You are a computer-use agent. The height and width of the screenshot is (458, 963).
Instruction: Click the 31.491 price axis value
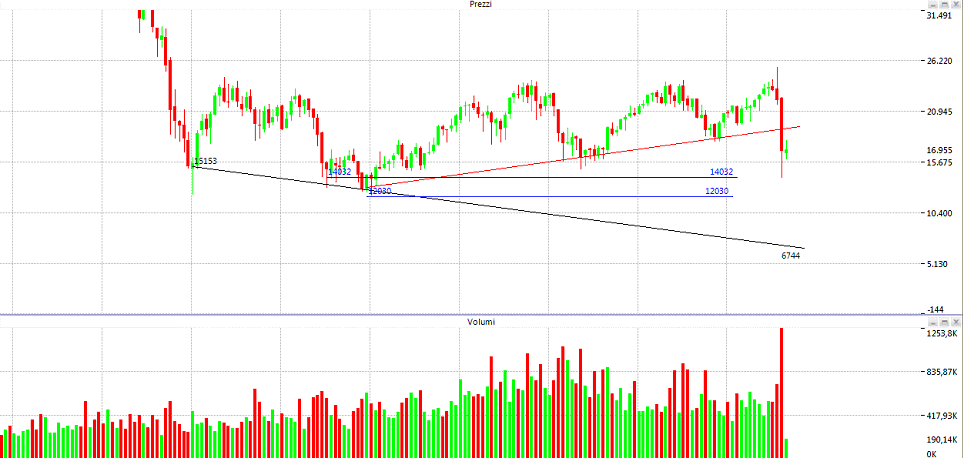(939, 16)
